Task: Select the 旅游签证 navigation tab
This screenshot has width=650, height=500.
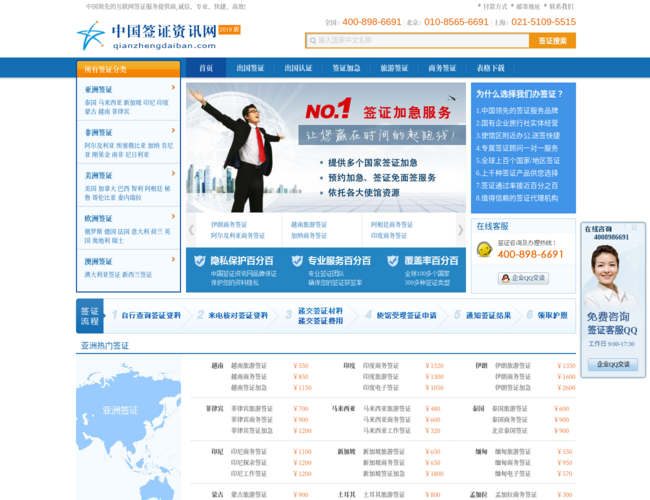Action: [394, 68]
